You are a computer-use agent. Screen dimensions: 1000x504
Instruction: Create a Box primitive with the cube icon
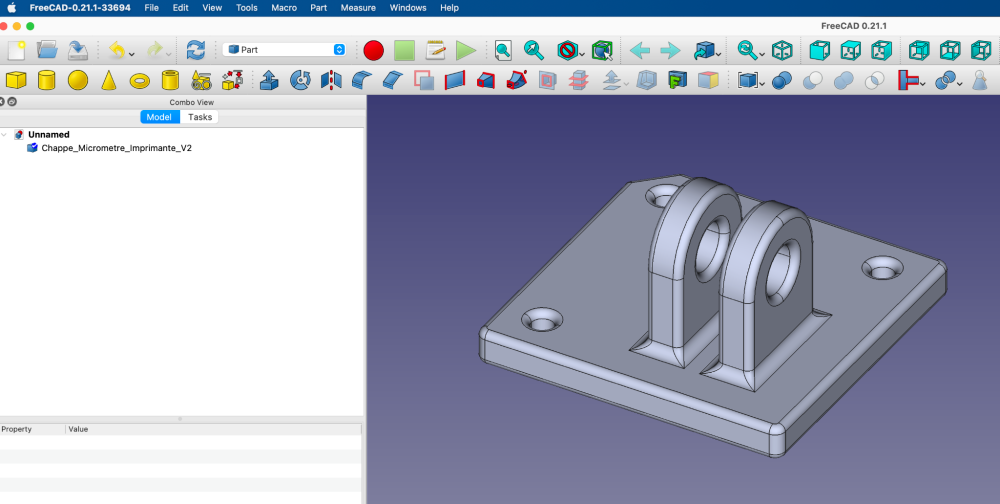pos(16,80)
